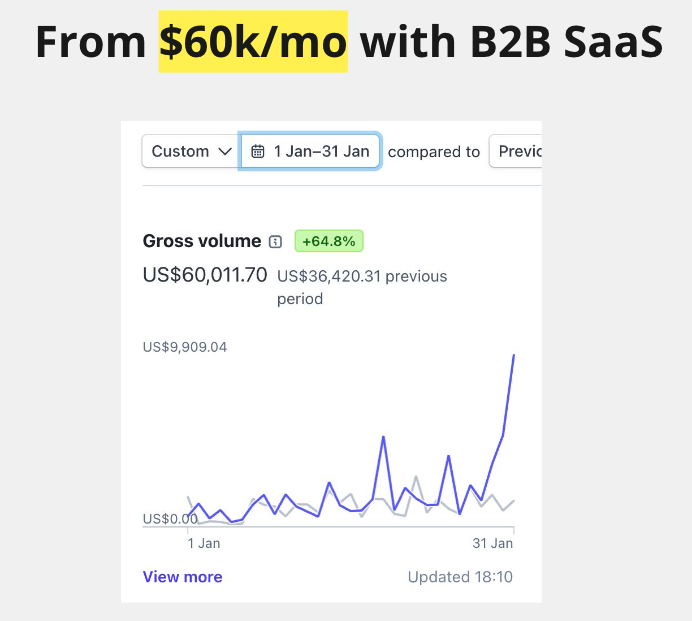Click the +64.8% growth badge
Viewport: 692px width, 621px height.
(329, 241)
